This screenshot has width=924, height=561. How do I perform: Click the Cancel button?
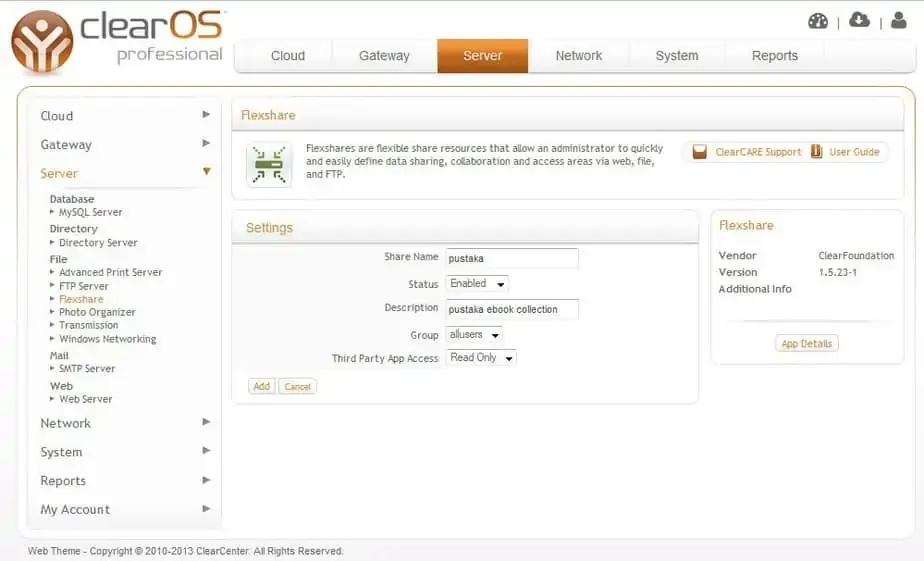[297, 386]
